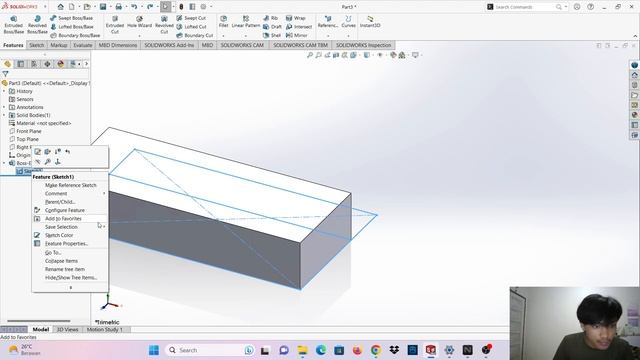The height and width of the screenshot is (360, 640).
Task: Click the Hide sketch icon in context toolbar
Action: [38, 162]
